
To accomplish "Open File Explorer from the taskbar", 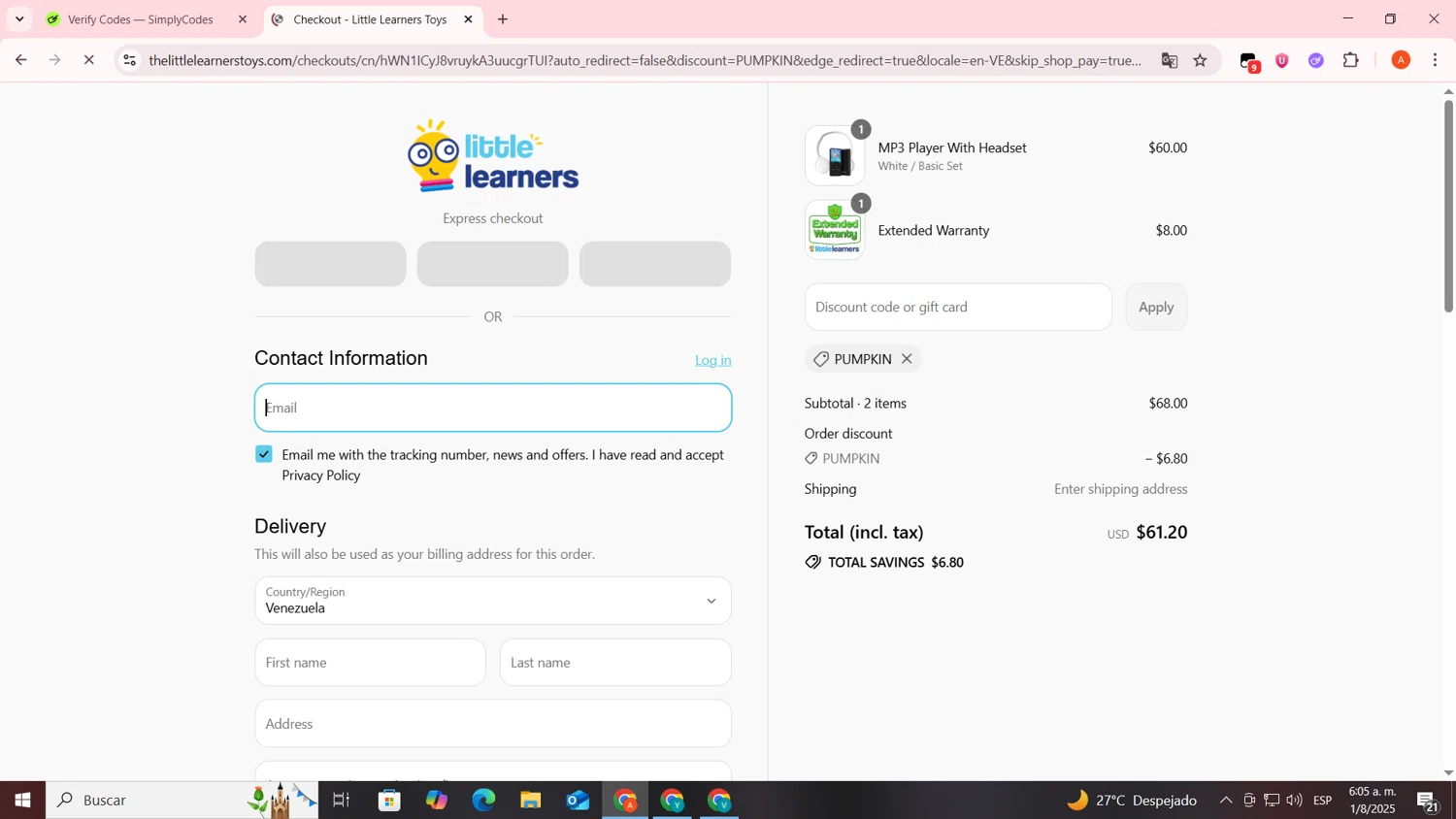I will (x=530, y=801).
